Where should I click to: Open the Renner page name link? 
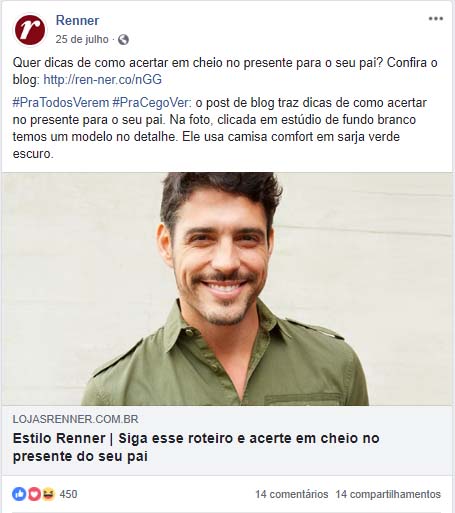pos(77,20)
